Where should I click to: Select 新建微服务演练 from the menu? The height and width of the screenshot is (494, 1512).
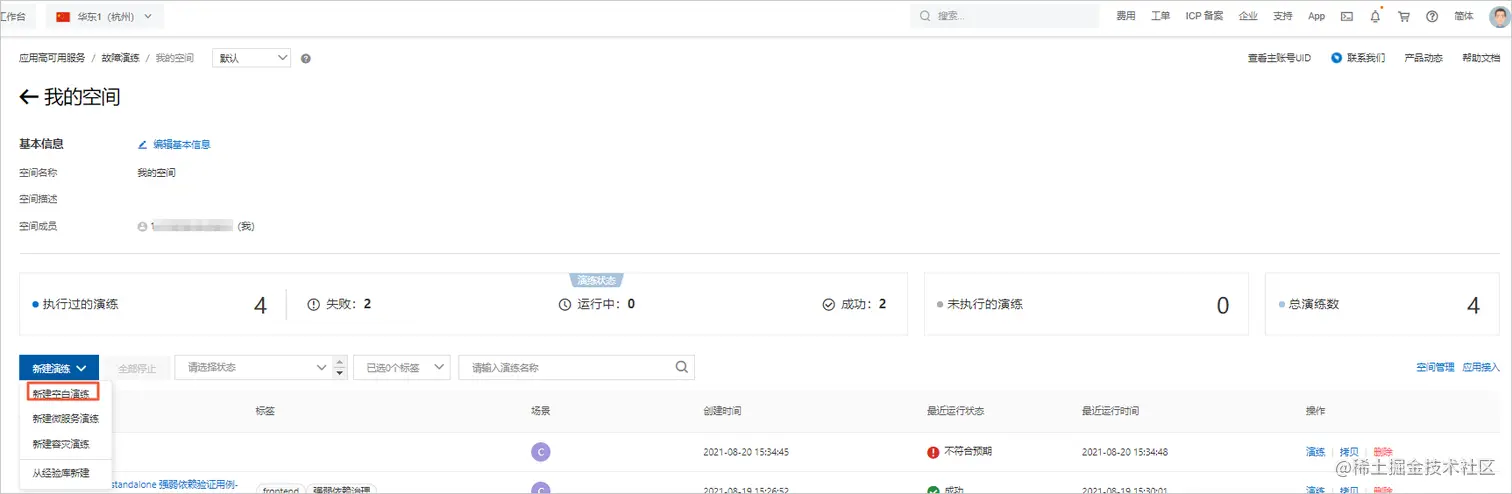[66, 418]
